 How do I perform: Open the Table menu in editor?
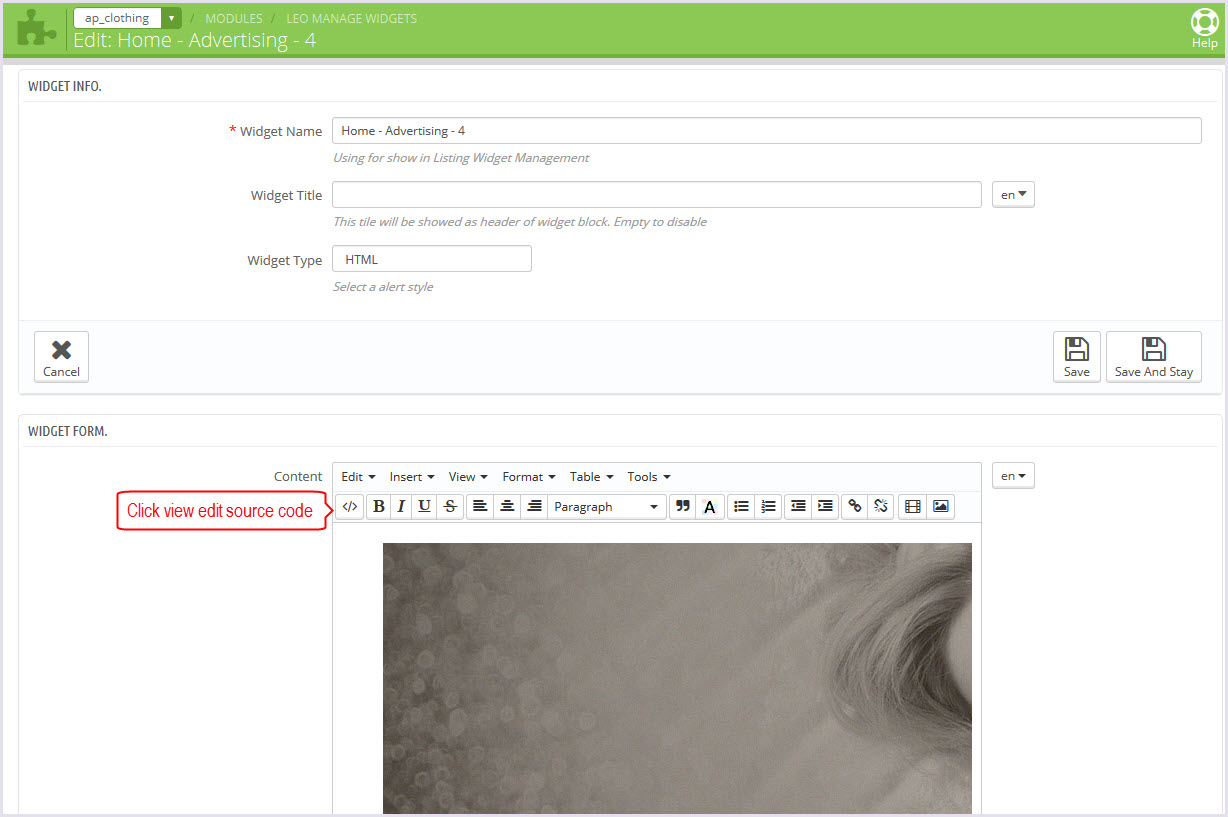[591, 477]
